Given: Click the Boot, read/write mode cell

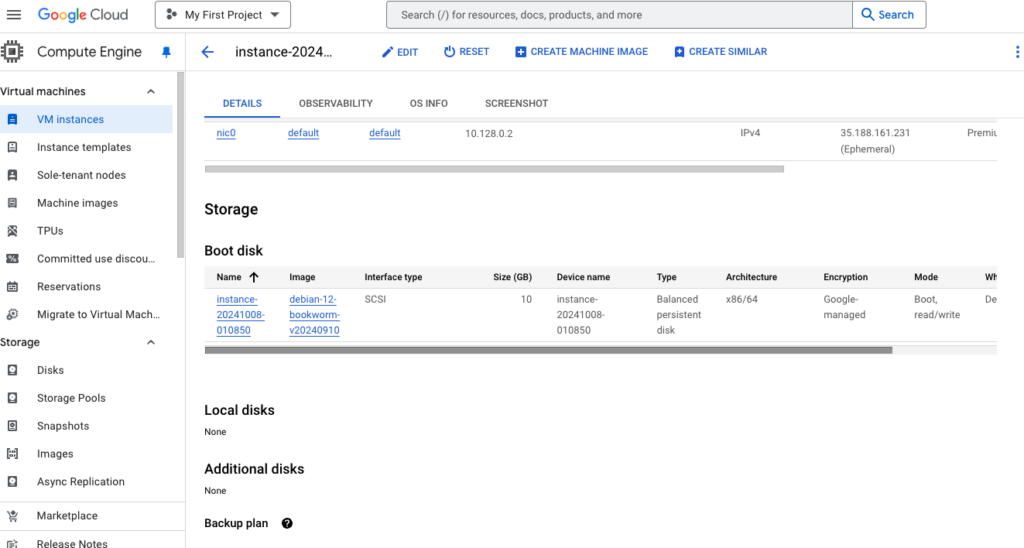Looking at the screenshot, I should click(937, 307).
